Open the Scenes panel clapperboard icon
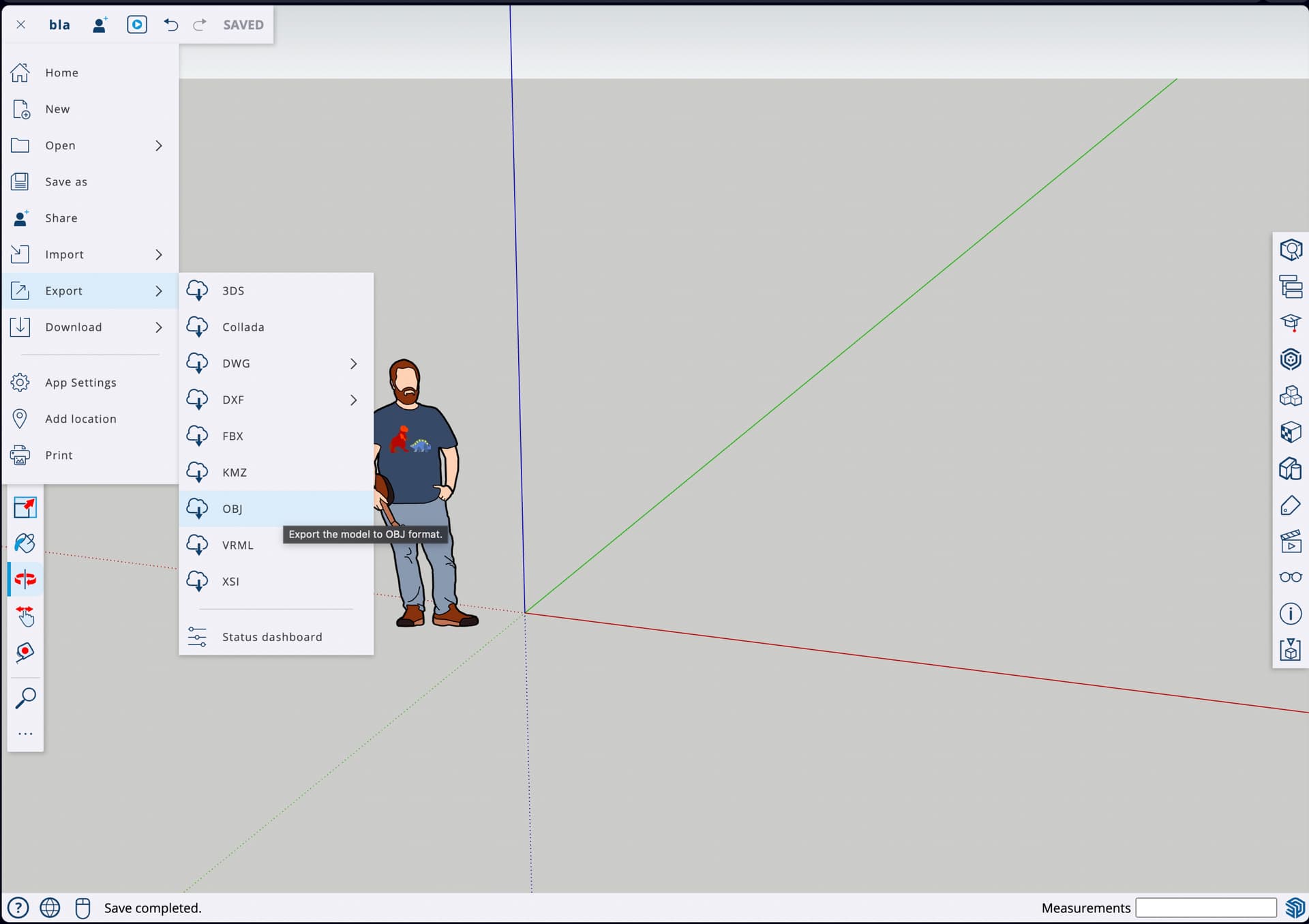 tap(1290, 541)
